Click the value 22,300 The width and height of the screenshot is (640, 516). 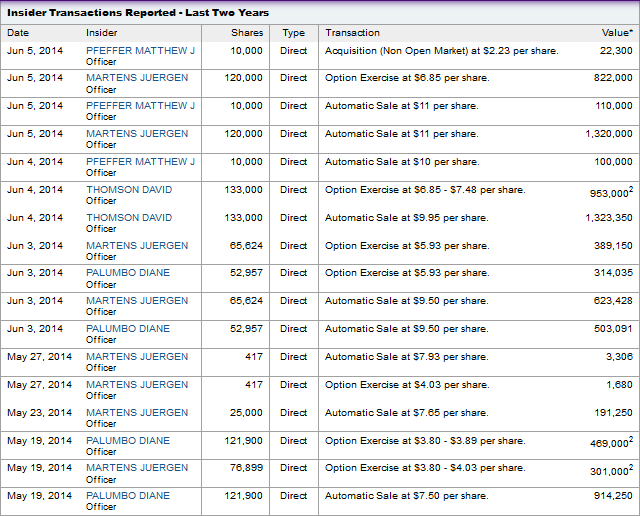pyautogui.click(x=616, y=51)
